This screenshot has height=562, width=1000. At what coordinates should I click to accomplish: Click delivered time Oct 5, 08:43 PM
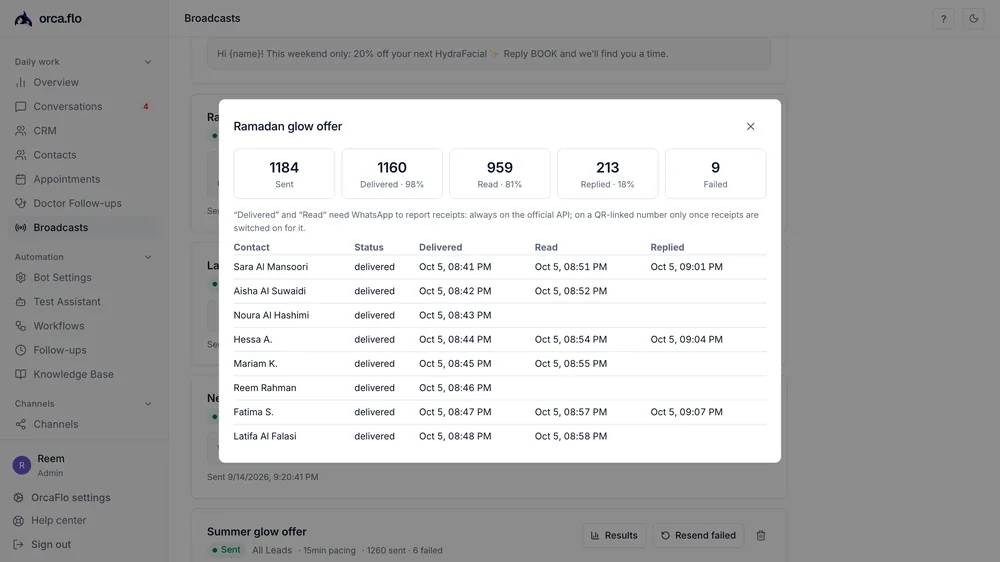455,315
